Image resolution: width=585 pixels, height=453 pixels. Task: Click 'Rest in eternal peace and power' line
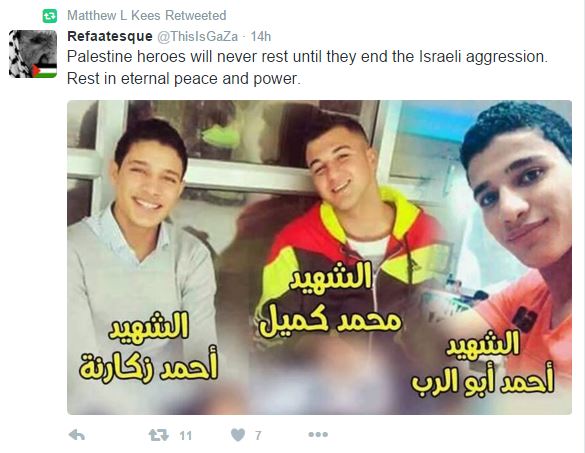[184, 79]
